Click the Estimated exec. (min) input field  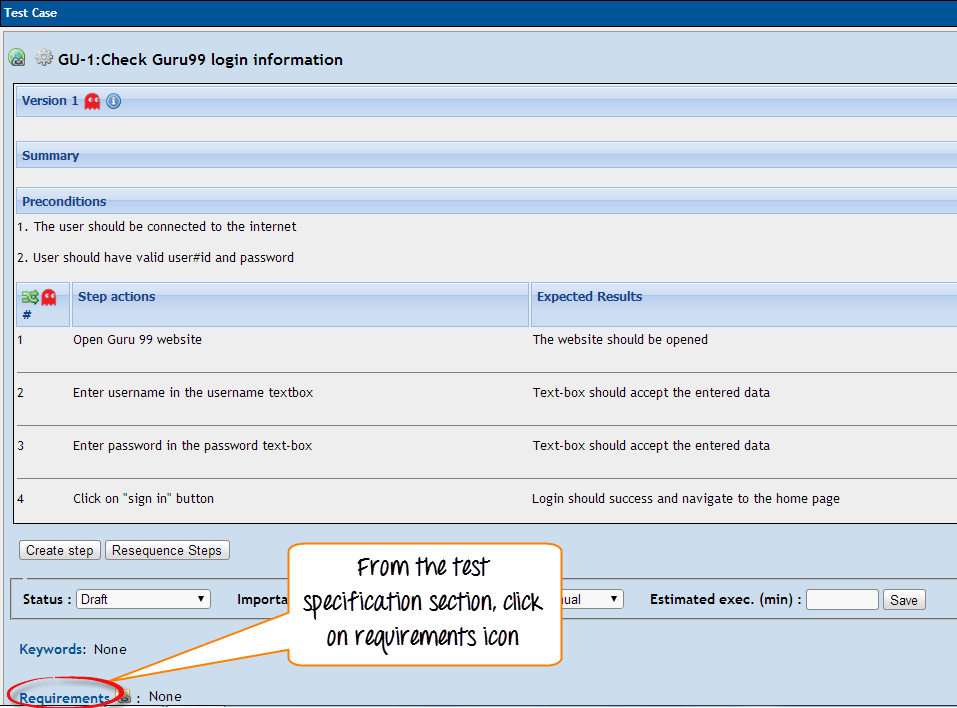click(842, 600)
